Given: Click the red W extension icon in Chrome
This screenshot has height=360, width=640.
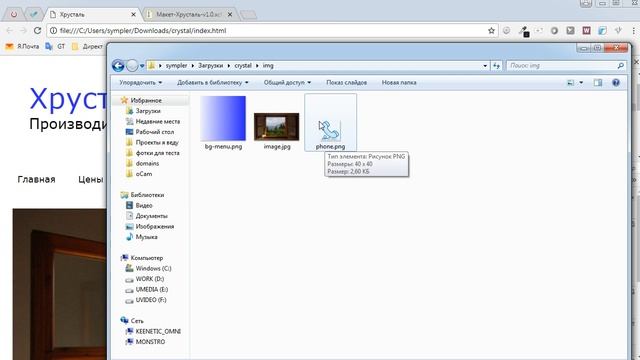Looking at the screenshot, I should 586,31.
